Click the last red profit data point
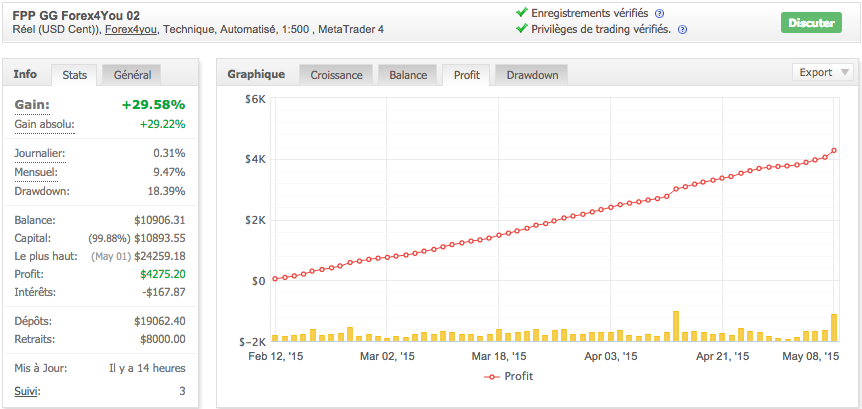The height and width of the screenshot is (409, 862). (x=834, y=151)
